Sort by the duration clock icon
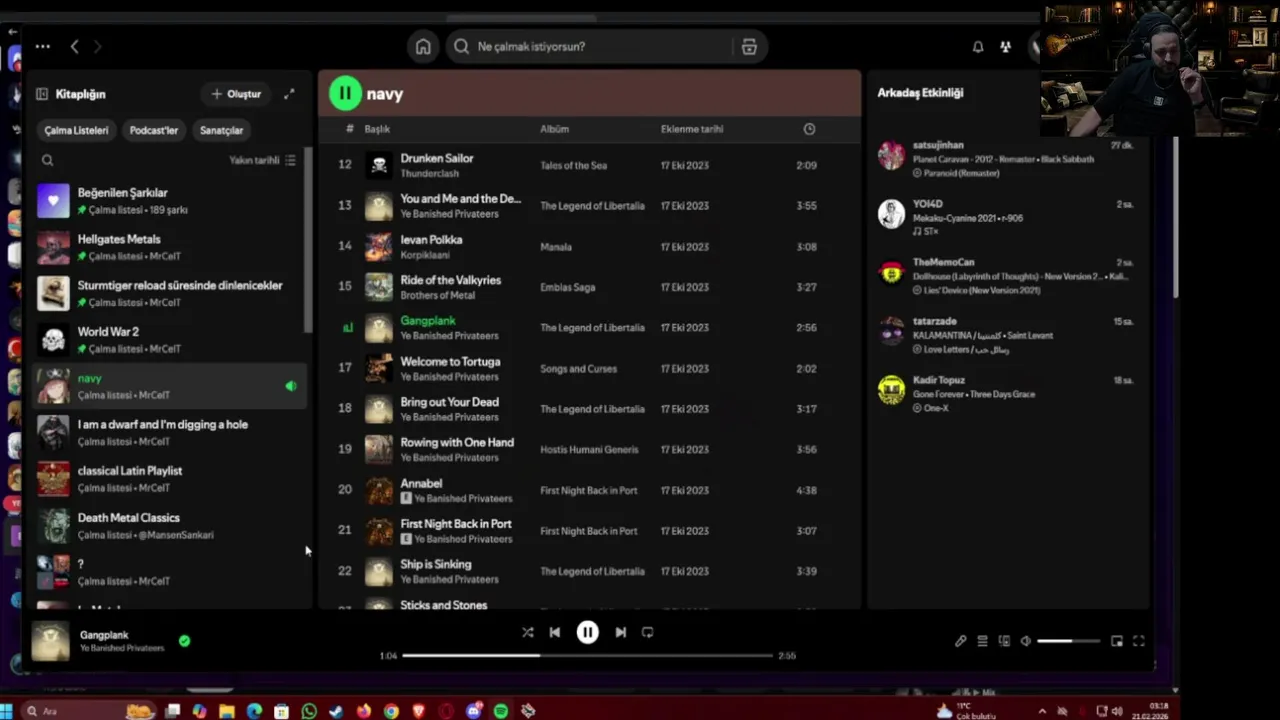Screen dimensions: 1280x720 (x=809, y=129)
